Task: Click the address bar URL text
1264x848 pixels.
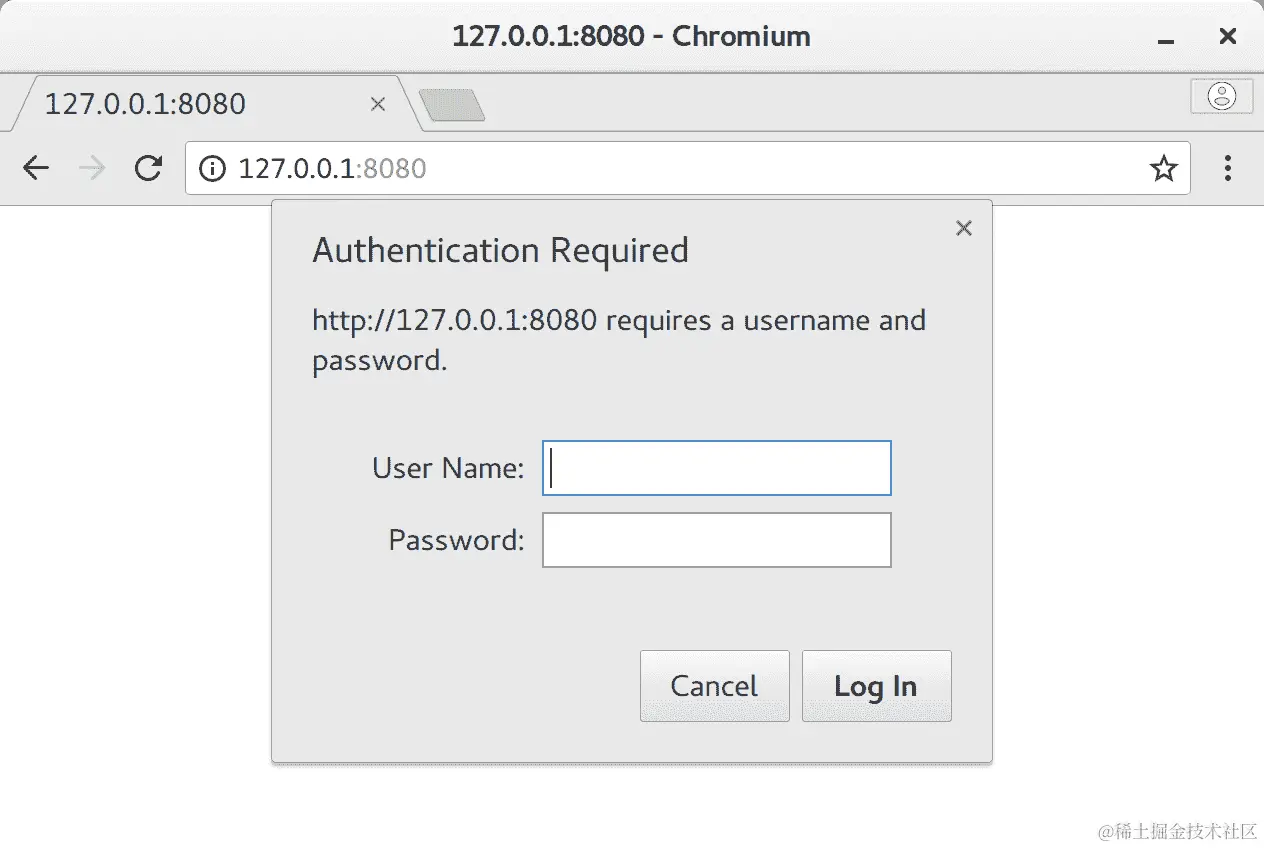Action: pos(333,168)
